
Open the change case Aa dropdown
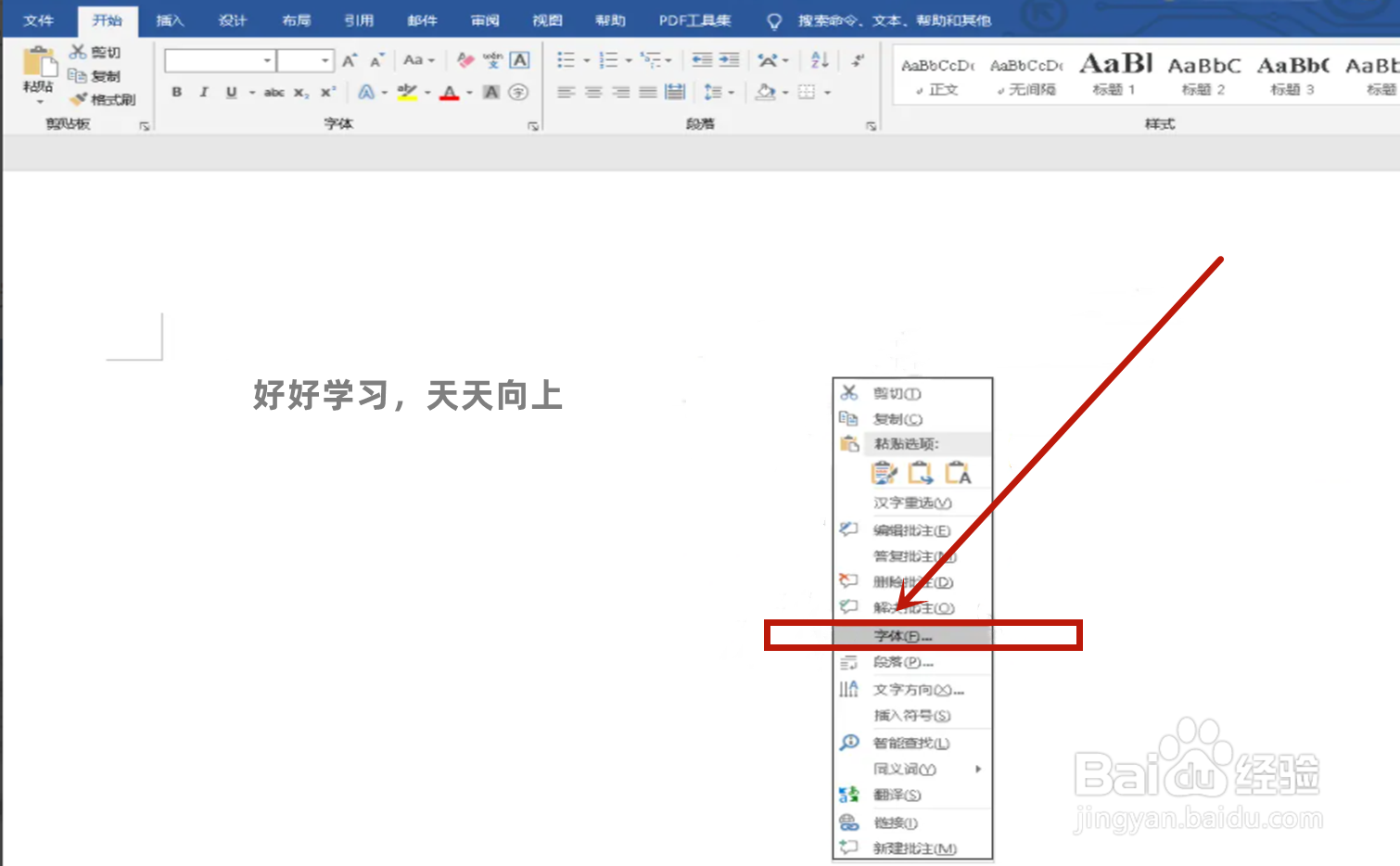(x=419, y=60)
